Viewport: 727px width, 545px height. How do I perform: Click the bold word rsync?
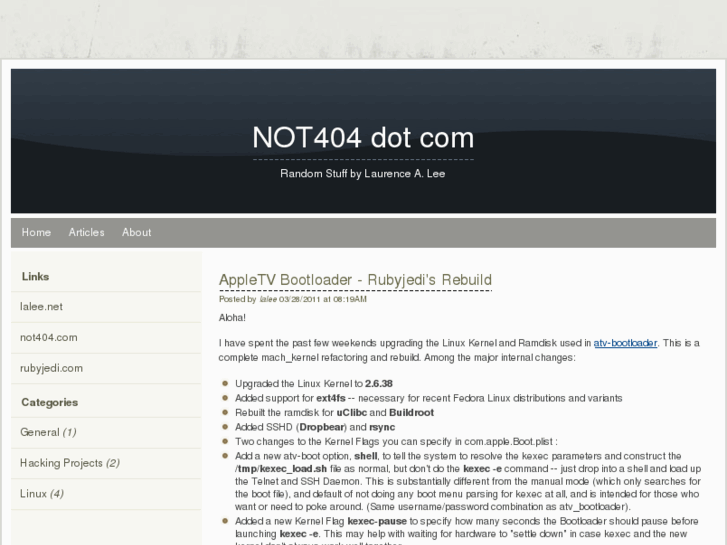[383, 427]
